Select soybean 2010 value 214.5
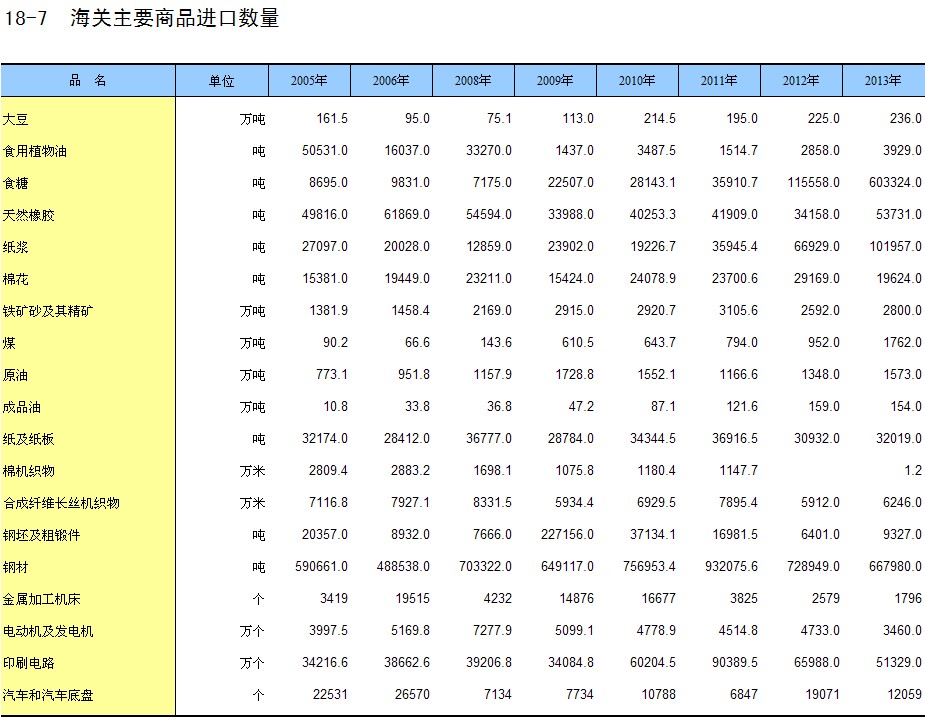 pos(660,119)
